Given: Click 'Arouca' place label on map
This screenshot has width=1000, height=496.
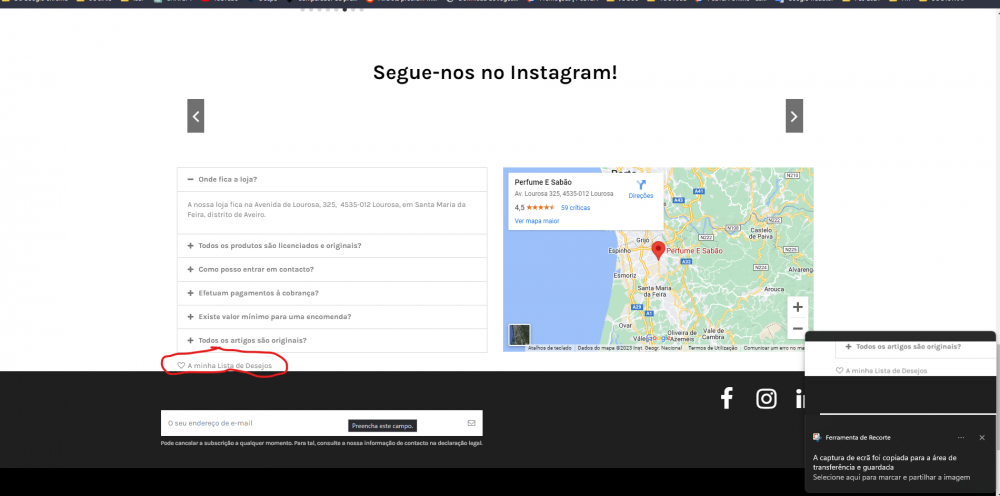Looking at the screenshot, I should point(774,289).
